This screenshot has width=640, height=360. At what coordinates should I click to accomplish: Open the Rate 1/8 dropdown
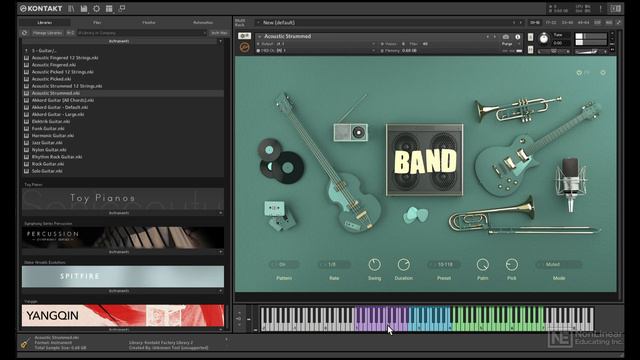(x=334, y=264)
